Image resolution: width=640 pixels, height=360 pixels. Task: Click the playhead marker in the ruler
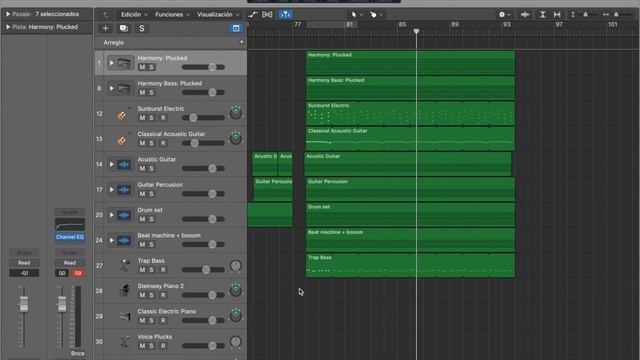[x=416, y=31]
